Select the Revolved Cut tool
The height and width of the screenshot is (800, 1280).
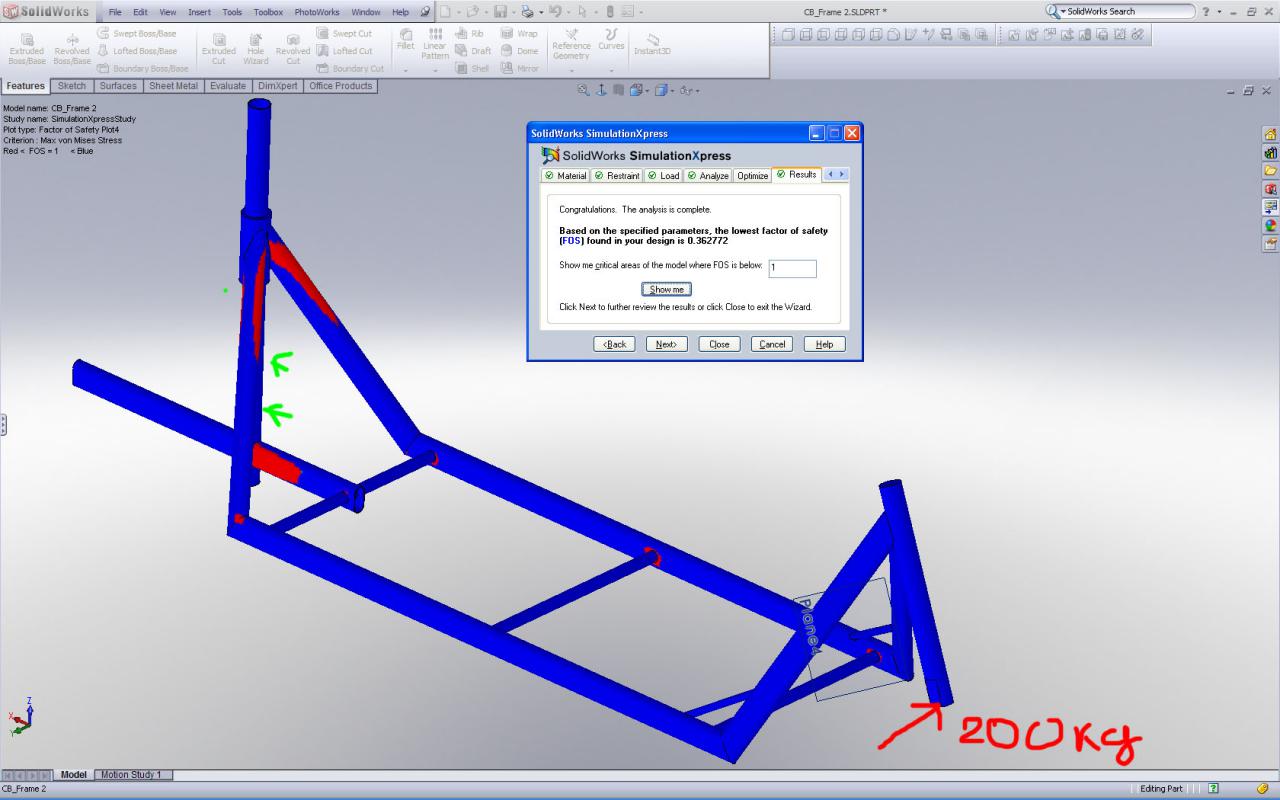(293, 47)
